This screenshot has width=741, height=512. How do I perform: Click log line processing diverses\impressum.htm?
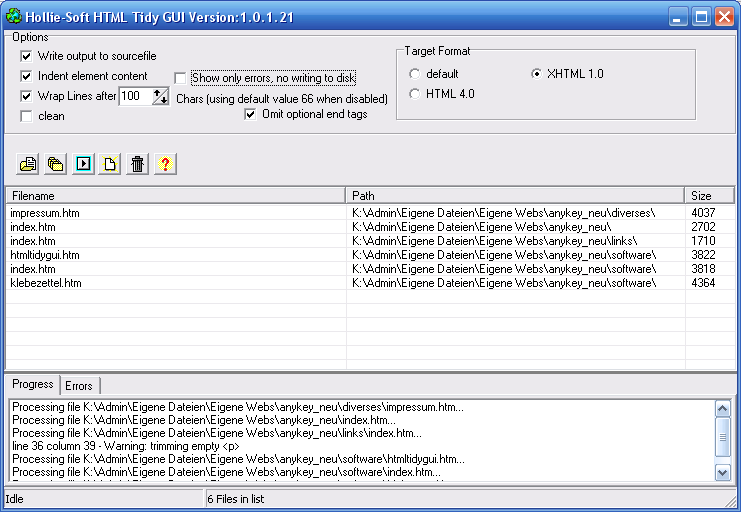(x=238, y=407)
